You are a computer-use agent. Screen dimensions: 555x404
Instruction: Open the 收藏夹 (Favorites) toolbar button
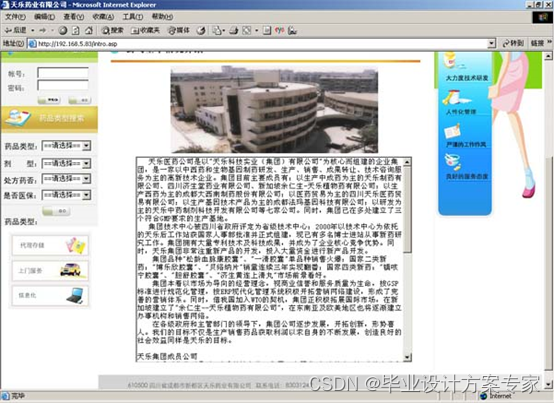tap(145, 31)
